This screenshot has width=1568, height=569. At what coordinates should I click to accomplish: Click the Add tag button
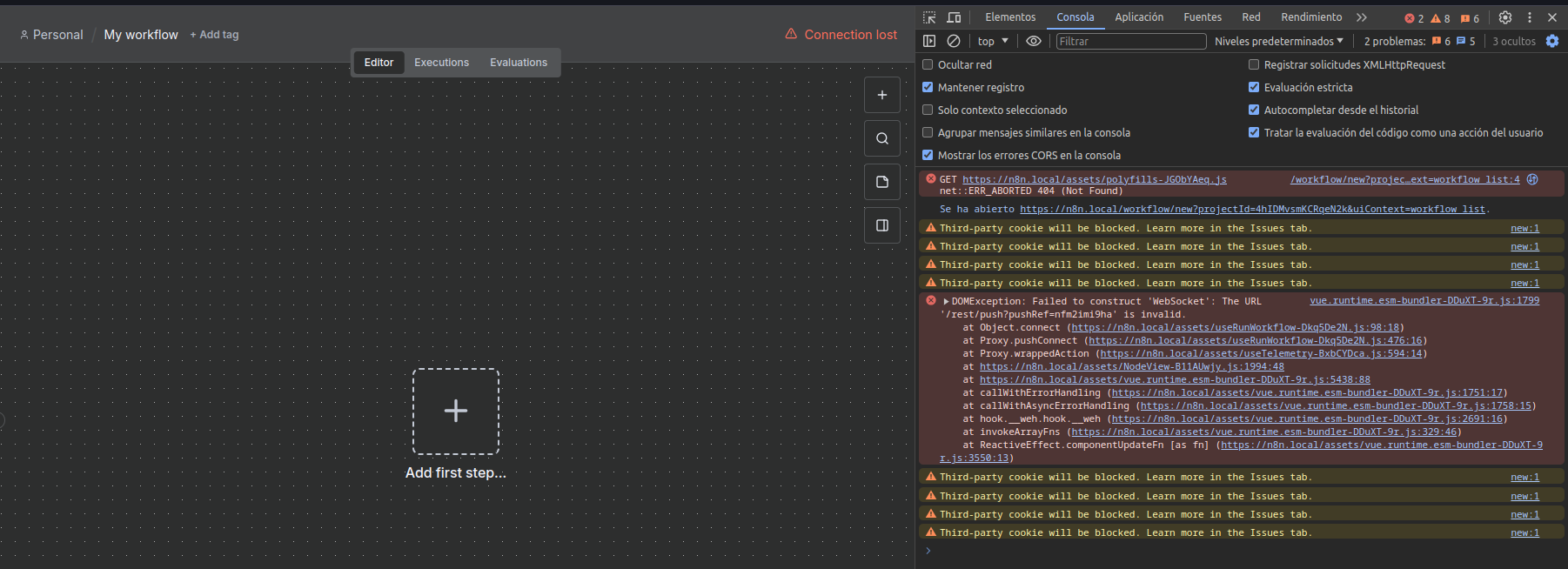pos(214,35)
